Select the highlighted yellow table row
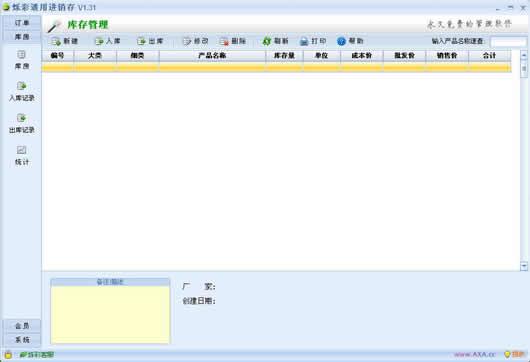Viewport: 530px width, 362px height. click(276, 68)
